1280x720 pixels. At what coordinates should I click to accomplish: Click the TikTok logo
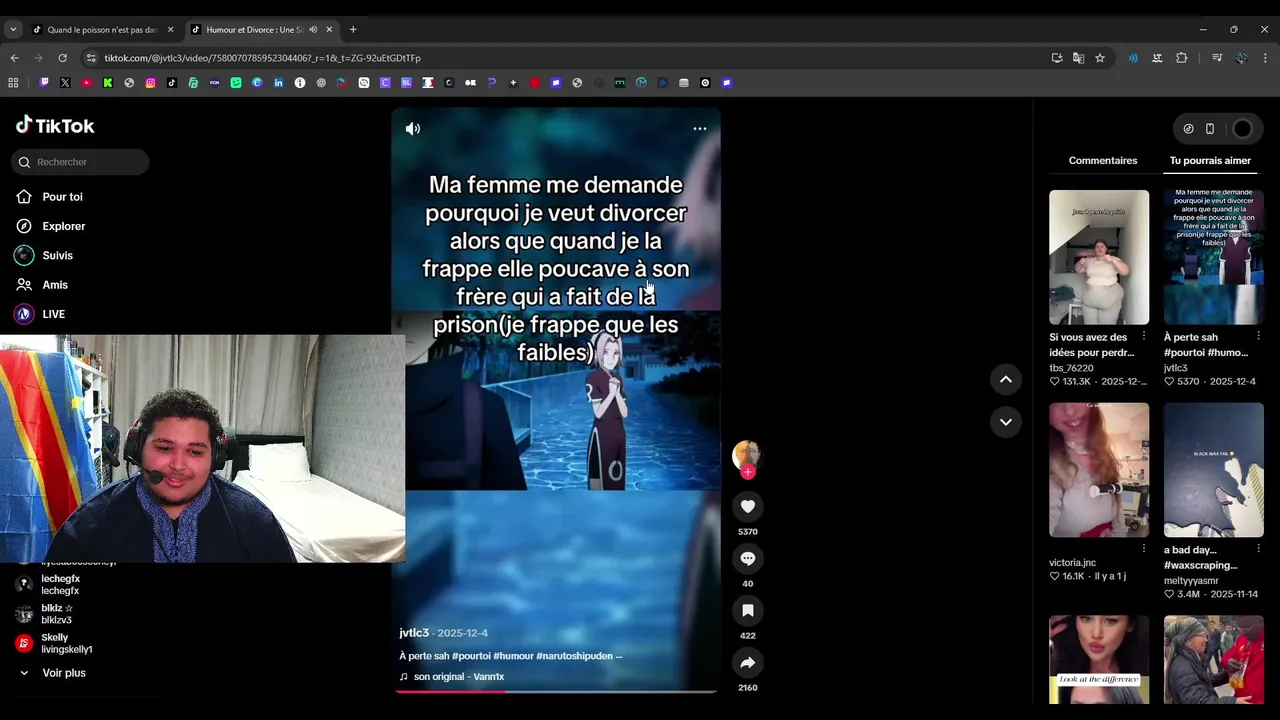coord(55,126)
